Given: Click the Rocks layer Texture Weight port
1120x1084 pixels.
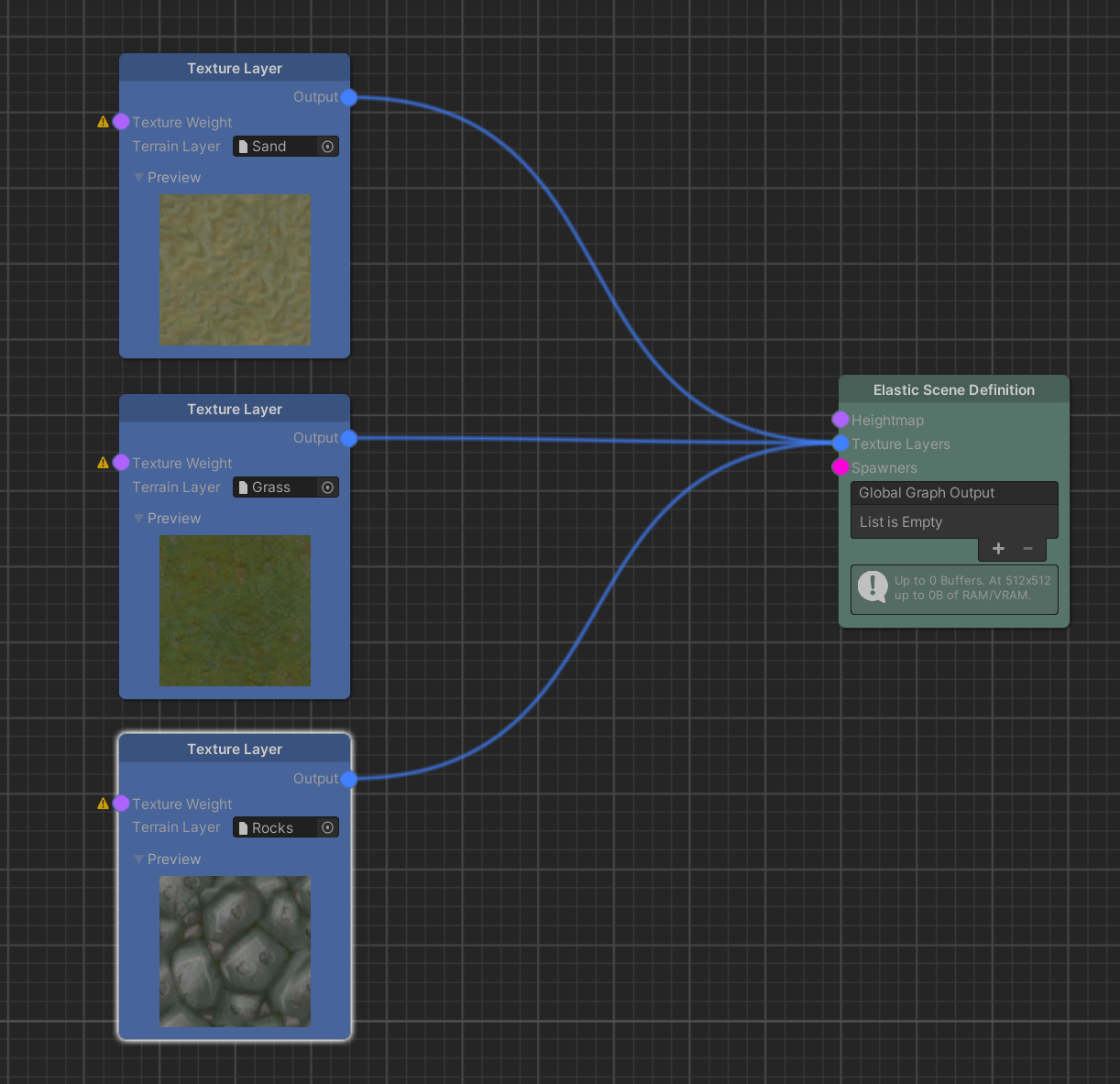Looking at the screenshot, I should (x=121, y=804).
